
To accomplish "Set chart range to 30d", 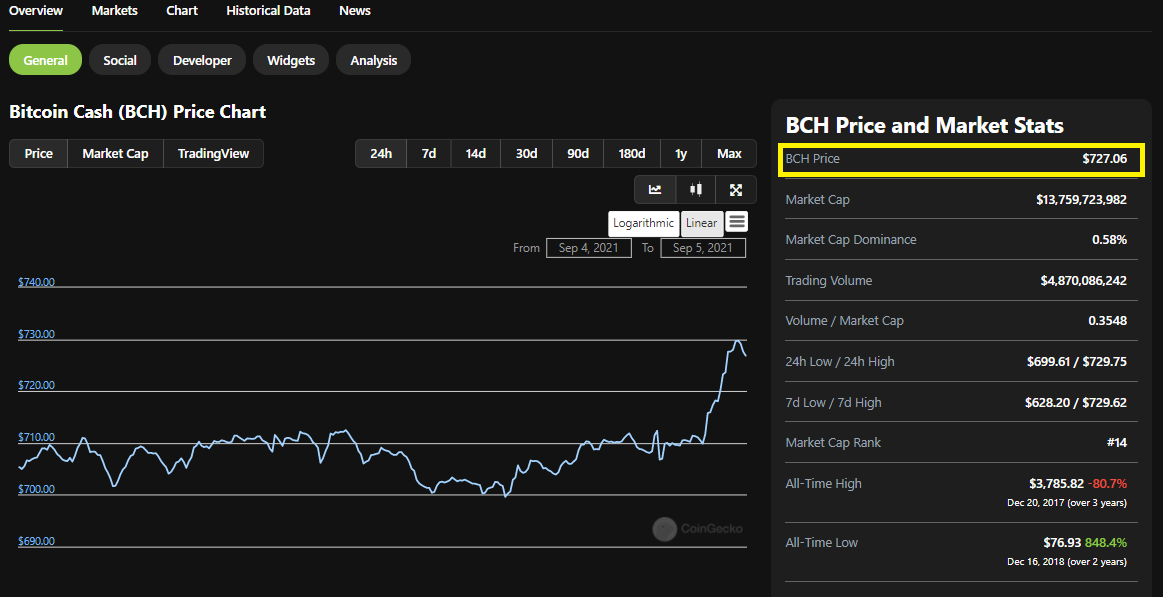I will tap(527, 154).
